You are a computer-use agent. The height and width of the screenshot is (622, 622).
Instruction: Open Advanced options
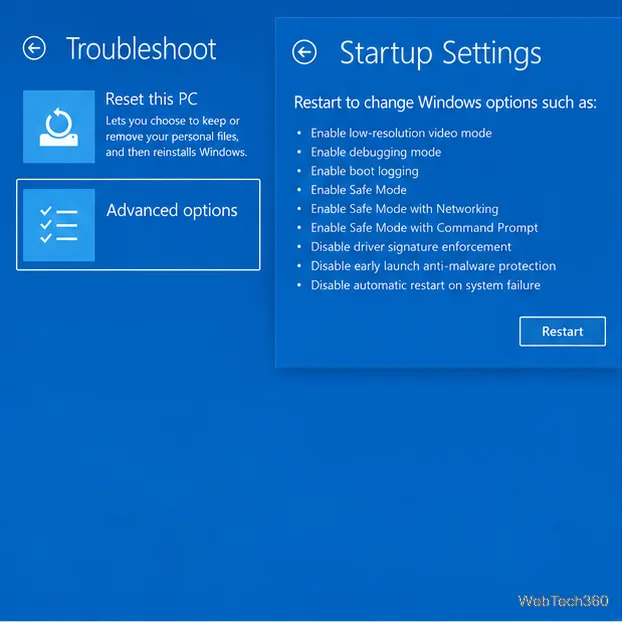(x=138, y=225)
